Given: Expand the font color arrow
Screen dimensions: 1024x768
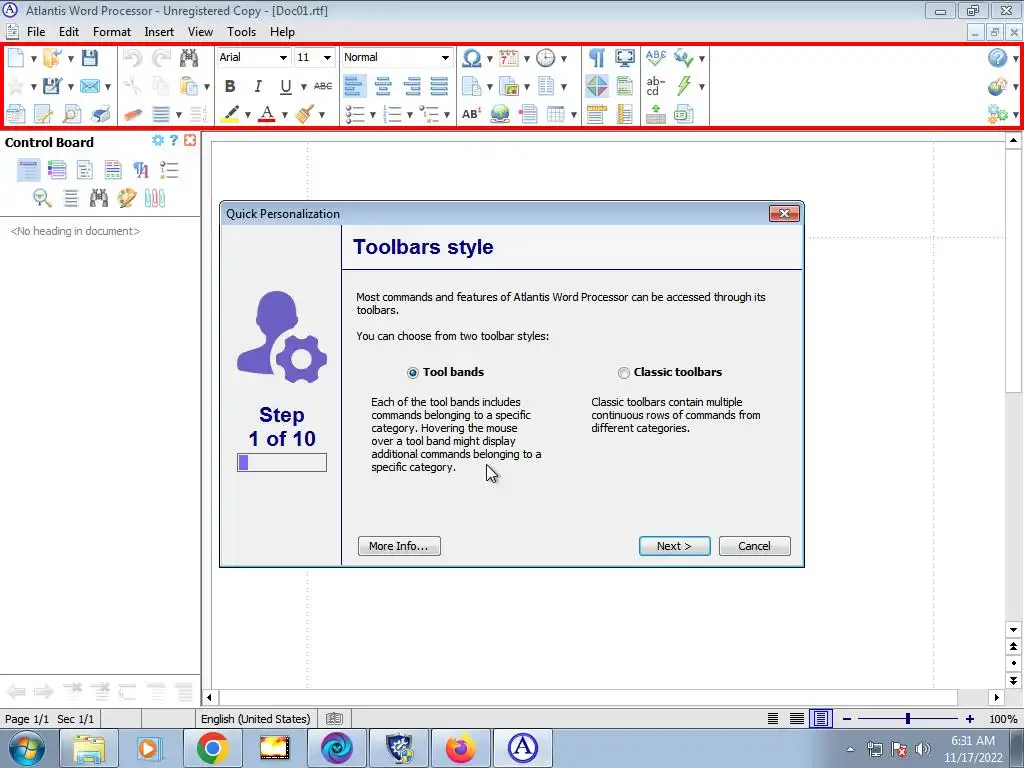Looking at the screenshot, I should [x=285, y=115].
